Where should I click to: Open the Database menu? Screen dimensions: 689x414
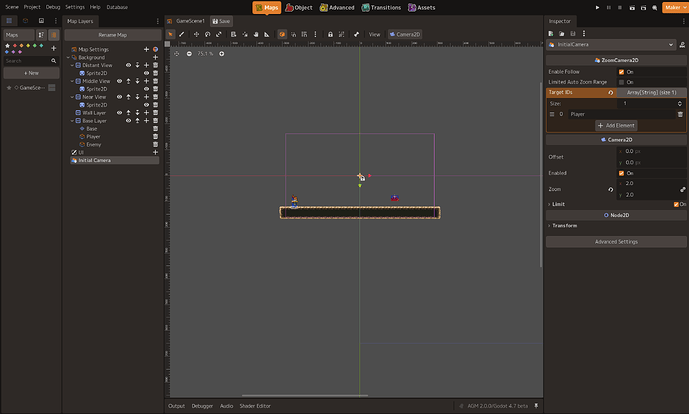coord(117,7)
